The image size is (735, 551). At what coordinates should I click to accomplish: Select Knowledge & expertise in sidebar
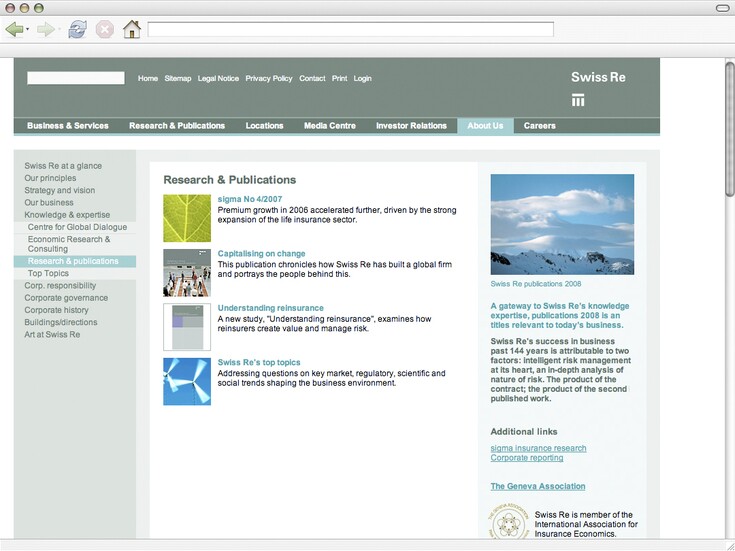pos(67,214)
